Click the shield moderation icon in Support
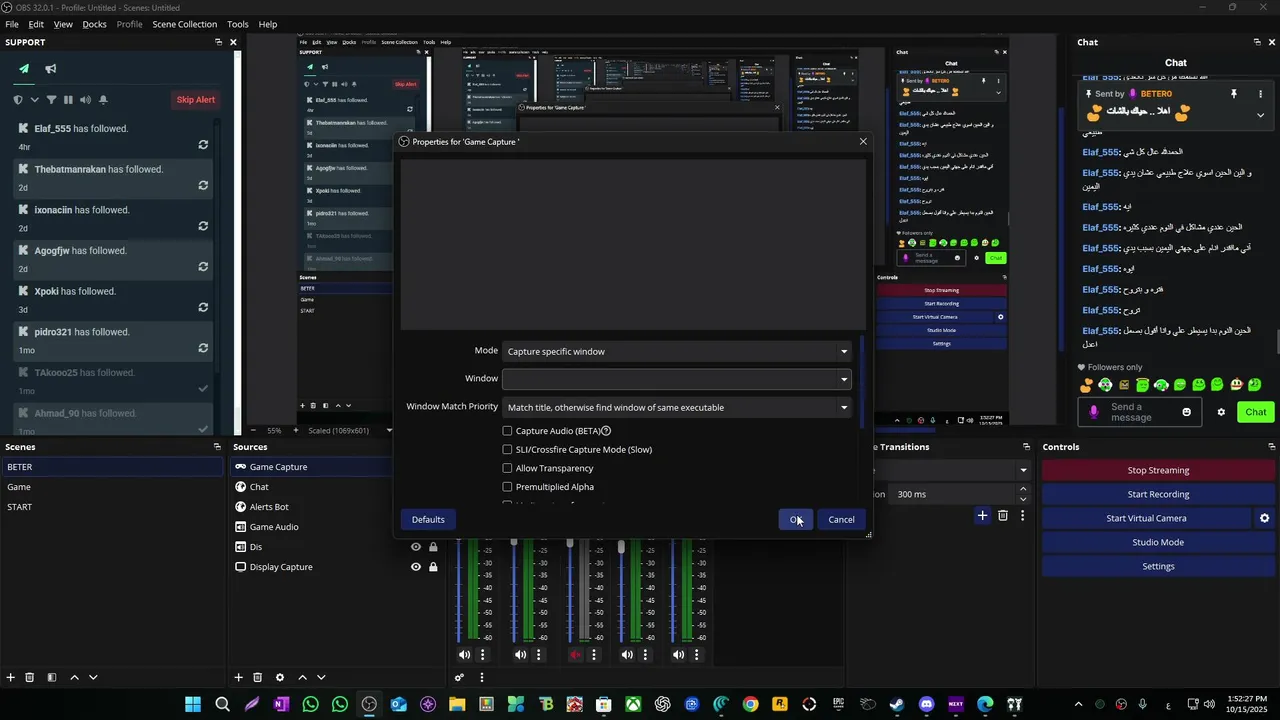Image resolution: width=1280 pixels, height=720 pixels. pyautogui.click(x=18, y=100)
